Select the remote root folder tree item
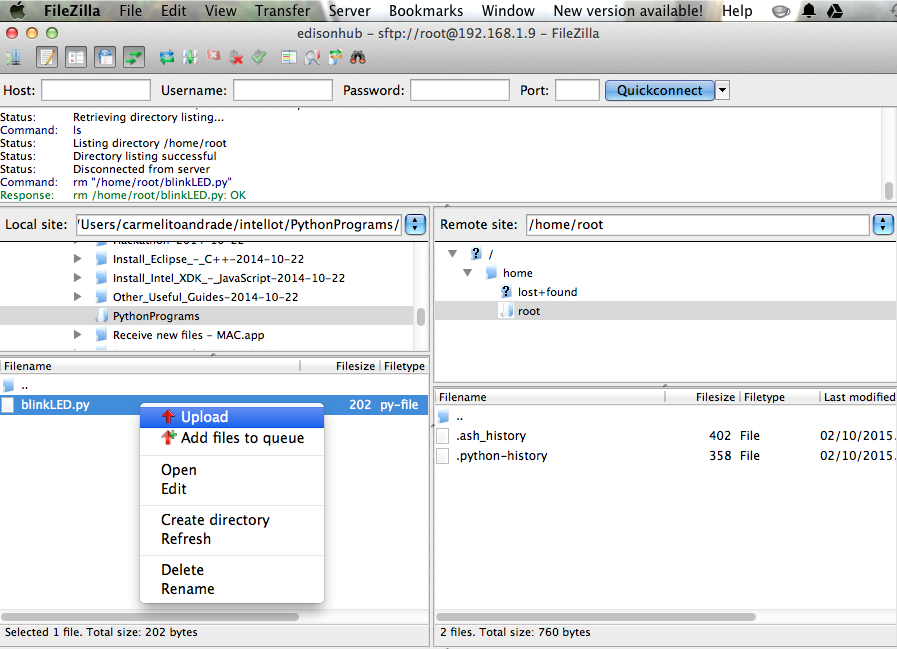Screen dimensions: 897x649 click(x=529, y=311)
